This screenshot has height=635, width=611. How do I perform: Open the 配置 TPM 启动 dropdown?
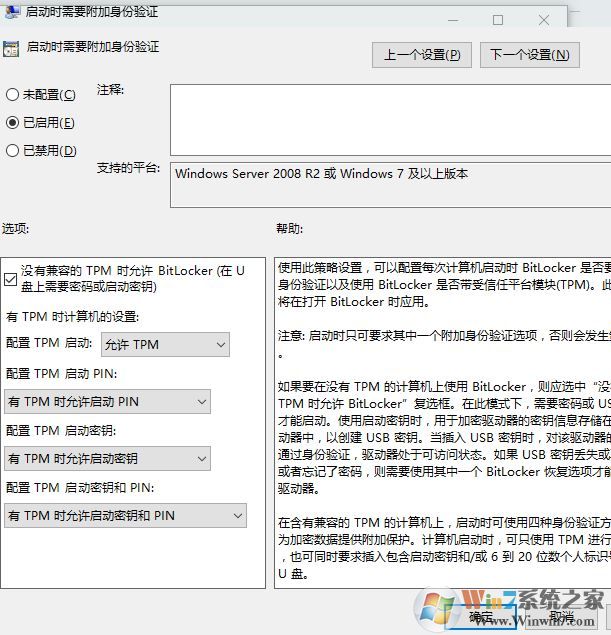[x=165, y=345]
